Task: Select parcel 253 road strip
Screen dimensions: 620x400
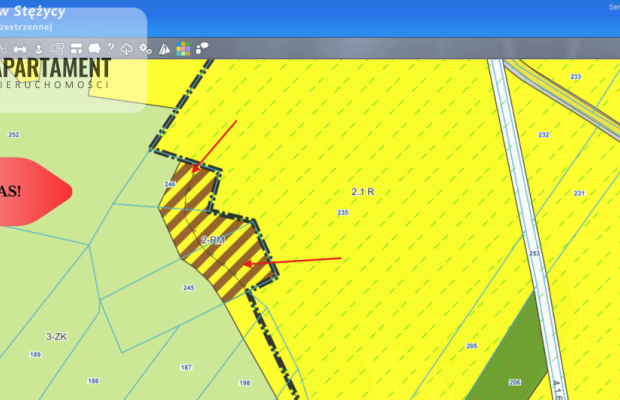Action: [534, 254]
